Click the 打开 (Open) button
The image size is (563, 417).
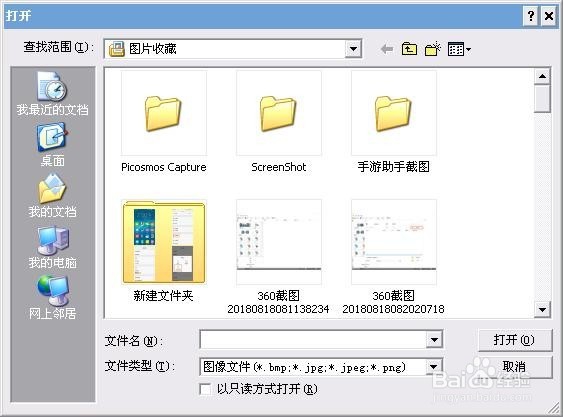click(515, 340)
